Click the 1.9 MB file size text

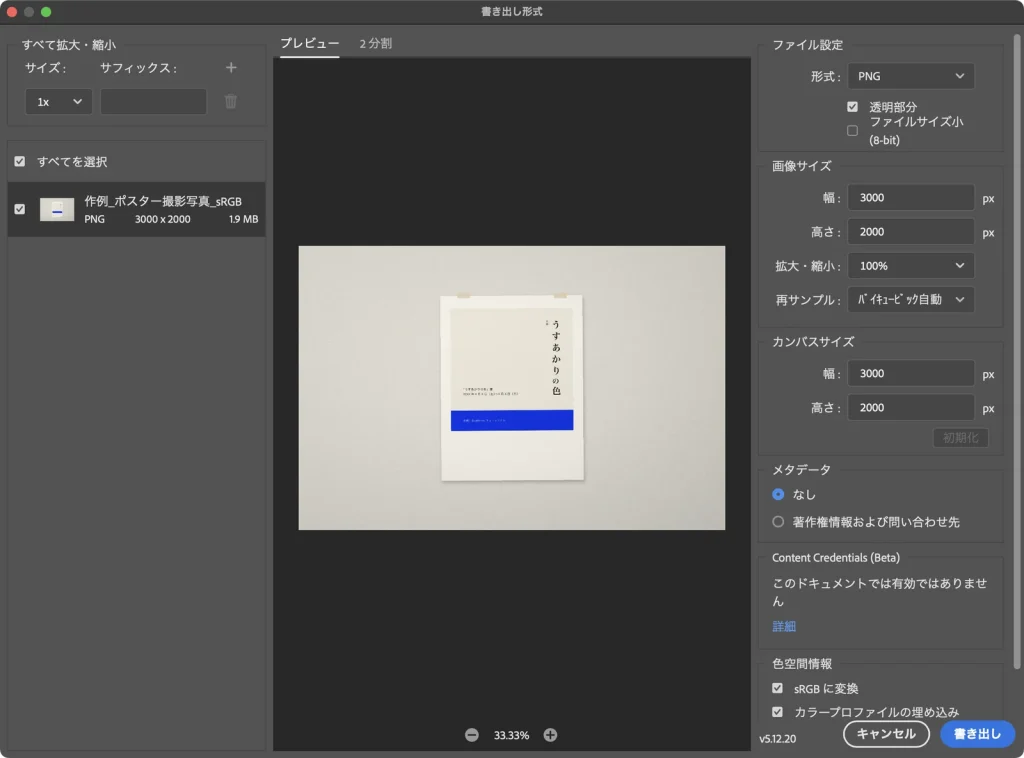click(243, 219)
